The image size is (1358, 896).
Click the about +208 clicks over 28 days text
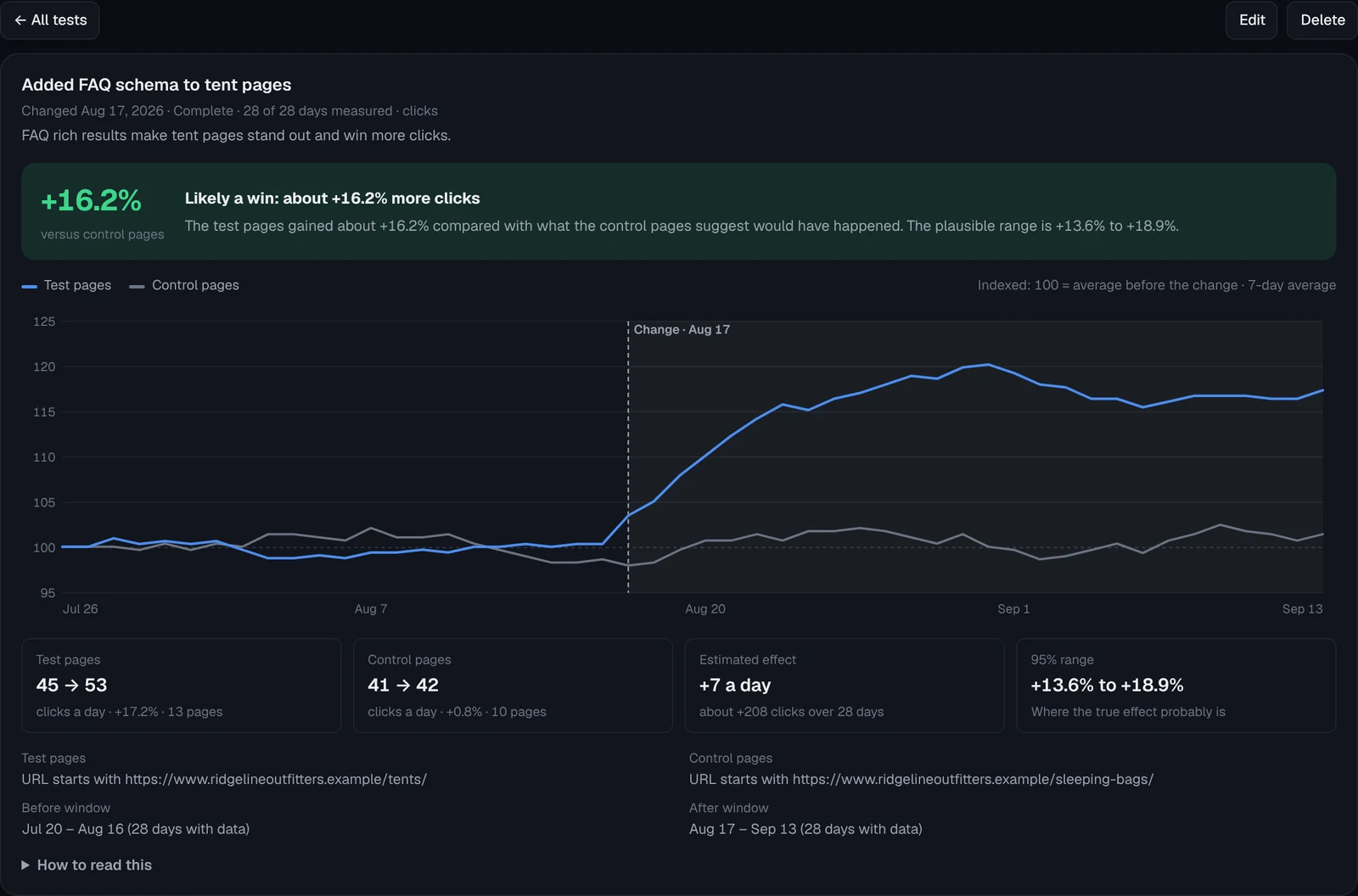pos(791,712)
